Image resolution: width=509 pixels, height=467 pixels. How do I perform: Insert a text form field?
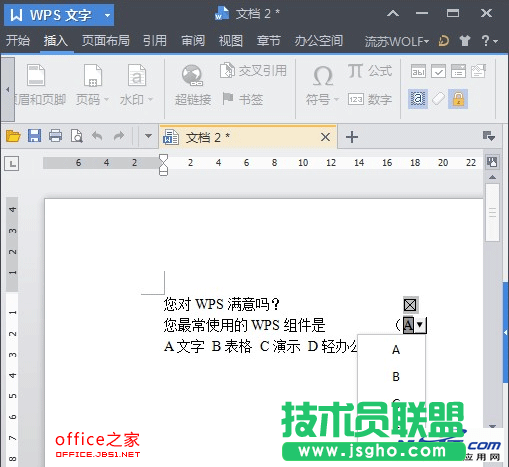point(418,71)
